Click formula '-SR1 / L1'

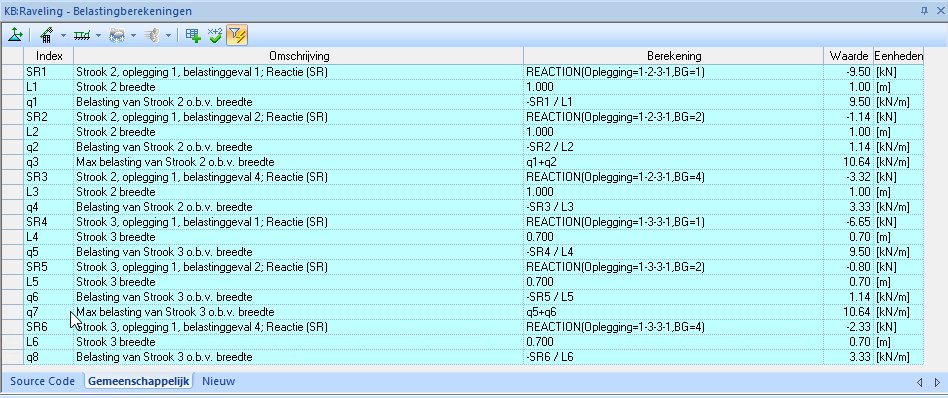550,102
